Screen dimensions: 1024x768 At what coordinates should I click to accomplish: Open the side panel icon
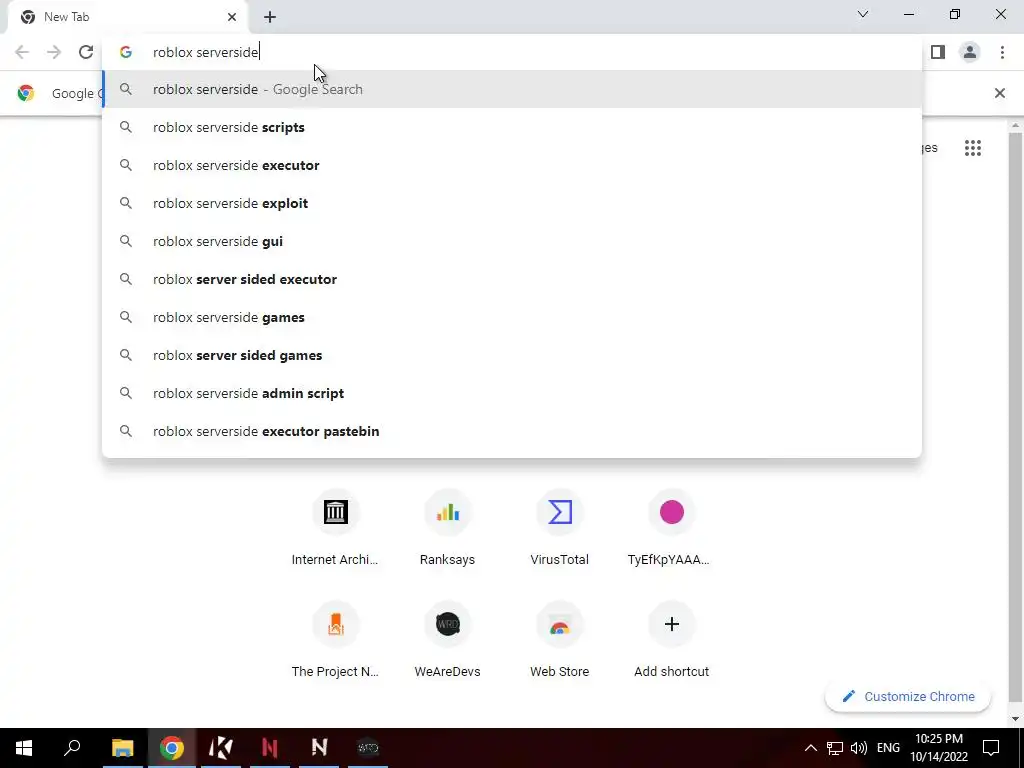[938, 52]
